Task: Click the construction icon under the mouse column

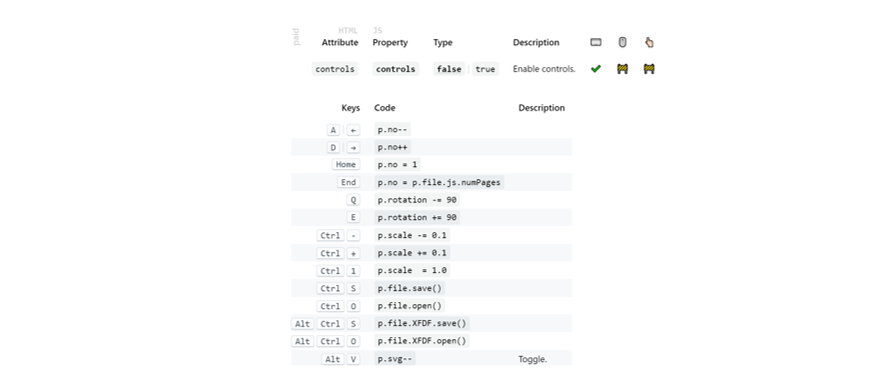Action: tap(622, 69)
